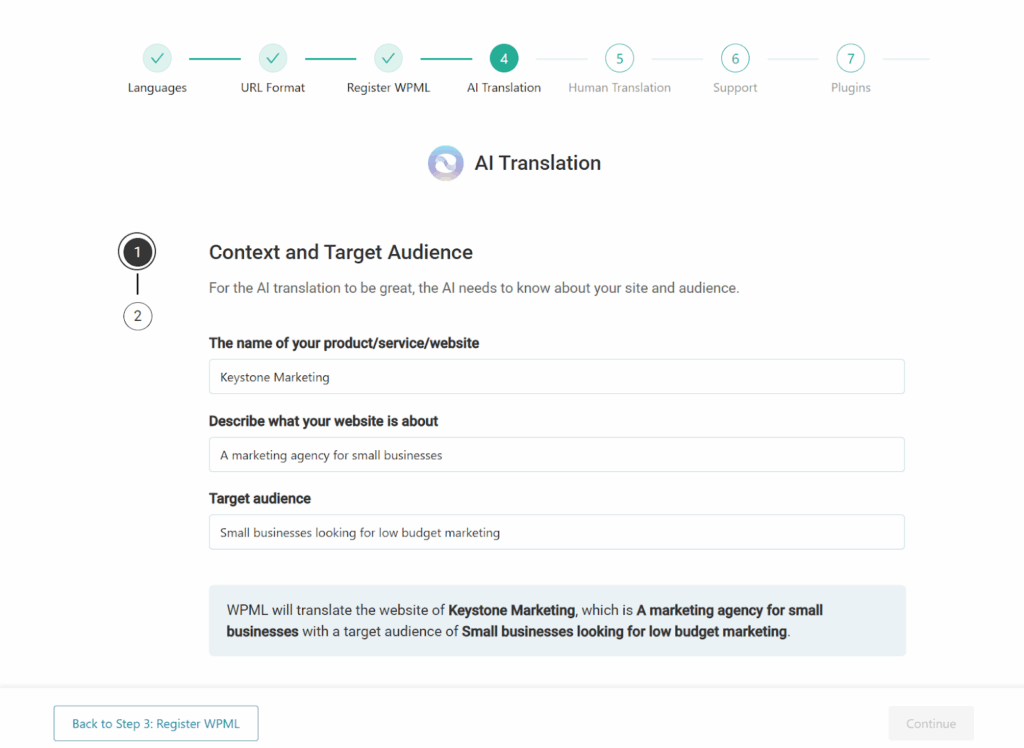Click the URL Format step checkmark circle
Viewport: 1024px width, 748px height.
click(x=273, y=59)
